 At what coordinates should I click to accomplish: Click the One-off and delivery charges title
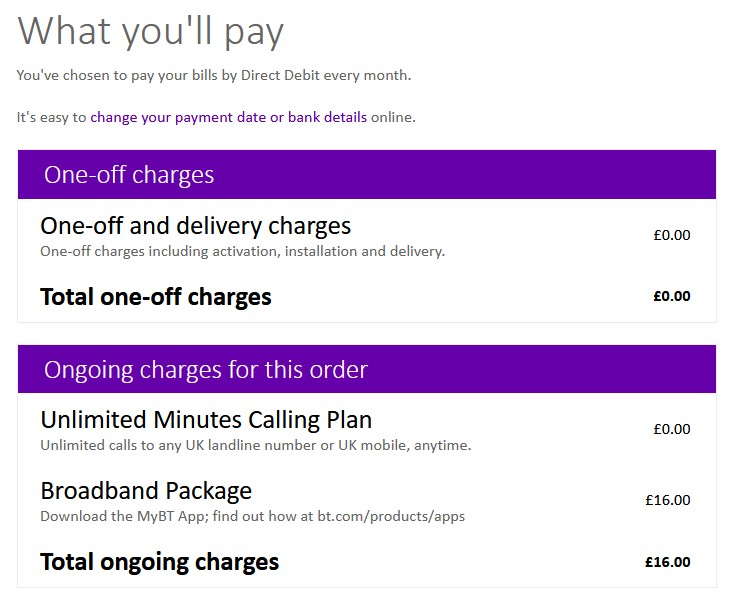tap(195, 226)
